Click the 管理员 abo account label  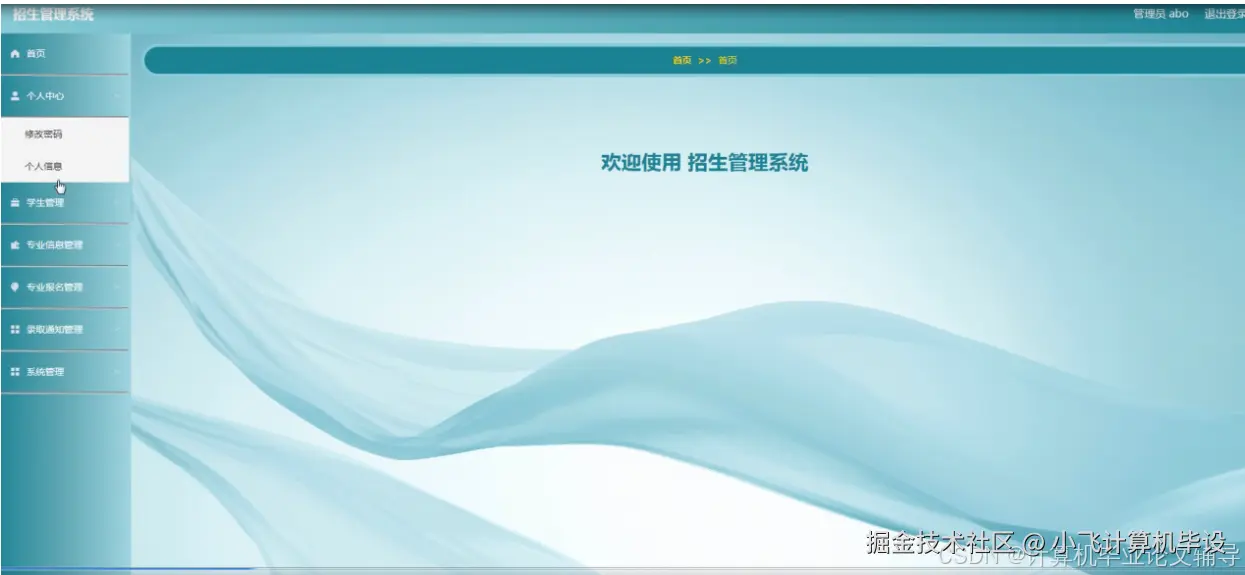tap(1161, 14)
